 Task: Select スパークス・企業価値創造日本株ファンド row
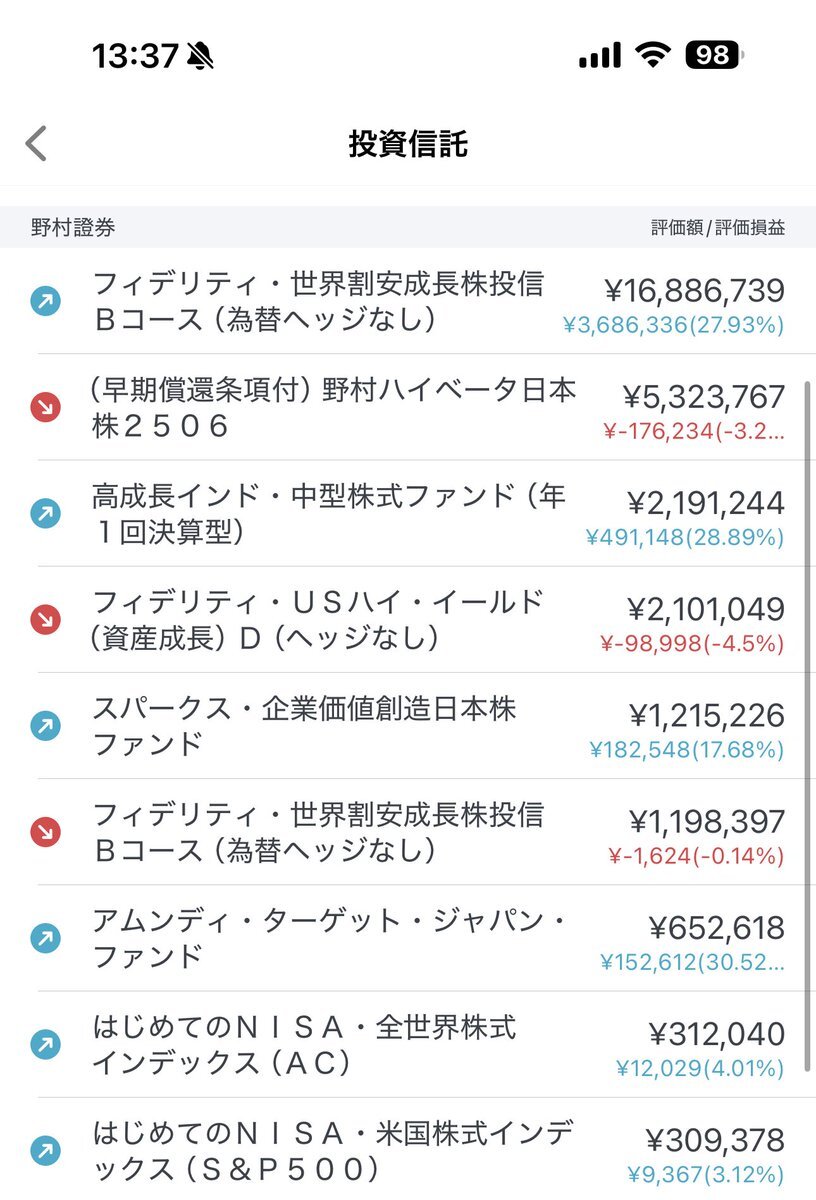pyautogui.click(x=408, y=726)
